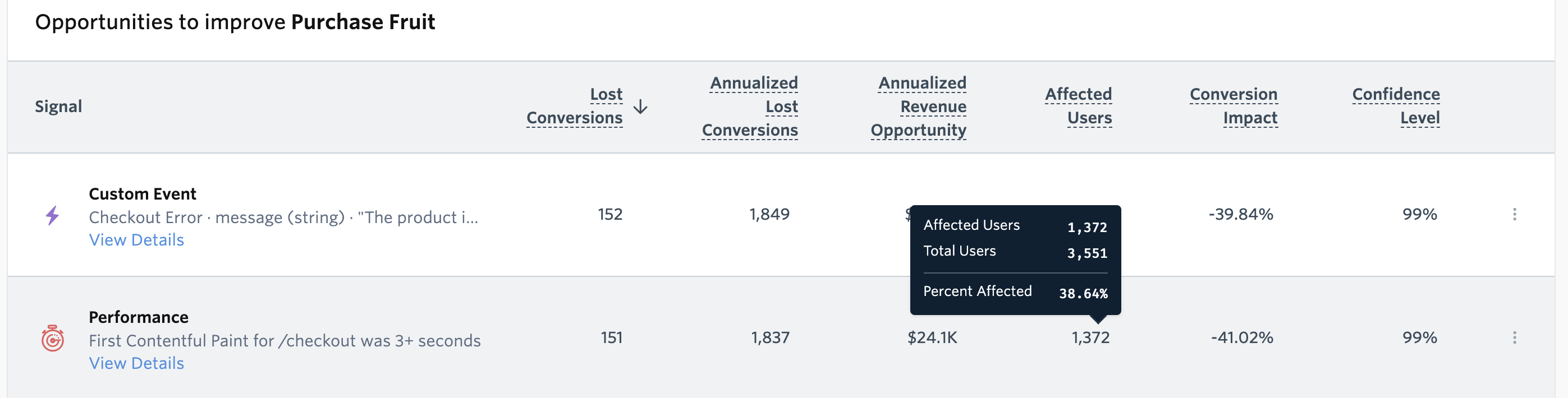This screenshot has height=398, width=1568.
Task: Click the lightning bolt Custom Event icon
Action: coord(52,216)
